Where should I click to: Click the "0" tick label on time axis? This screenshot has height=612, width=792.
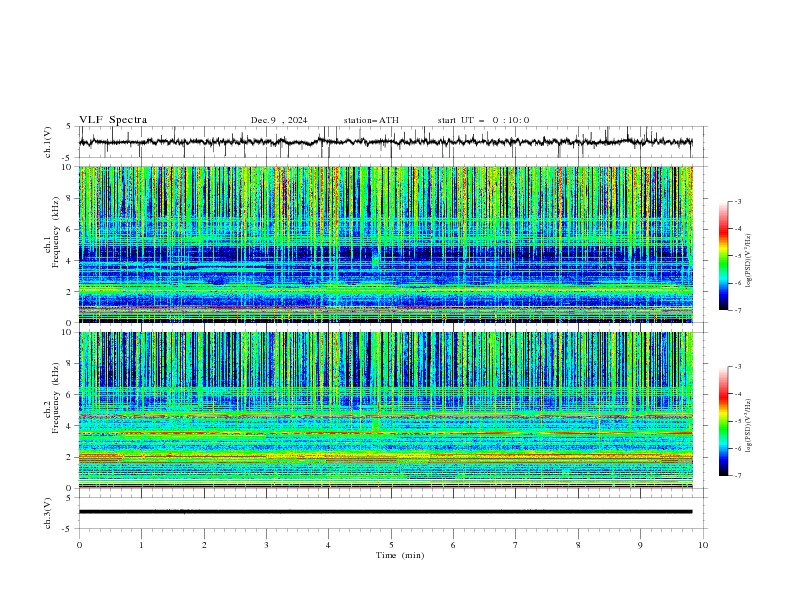point(79,545)
